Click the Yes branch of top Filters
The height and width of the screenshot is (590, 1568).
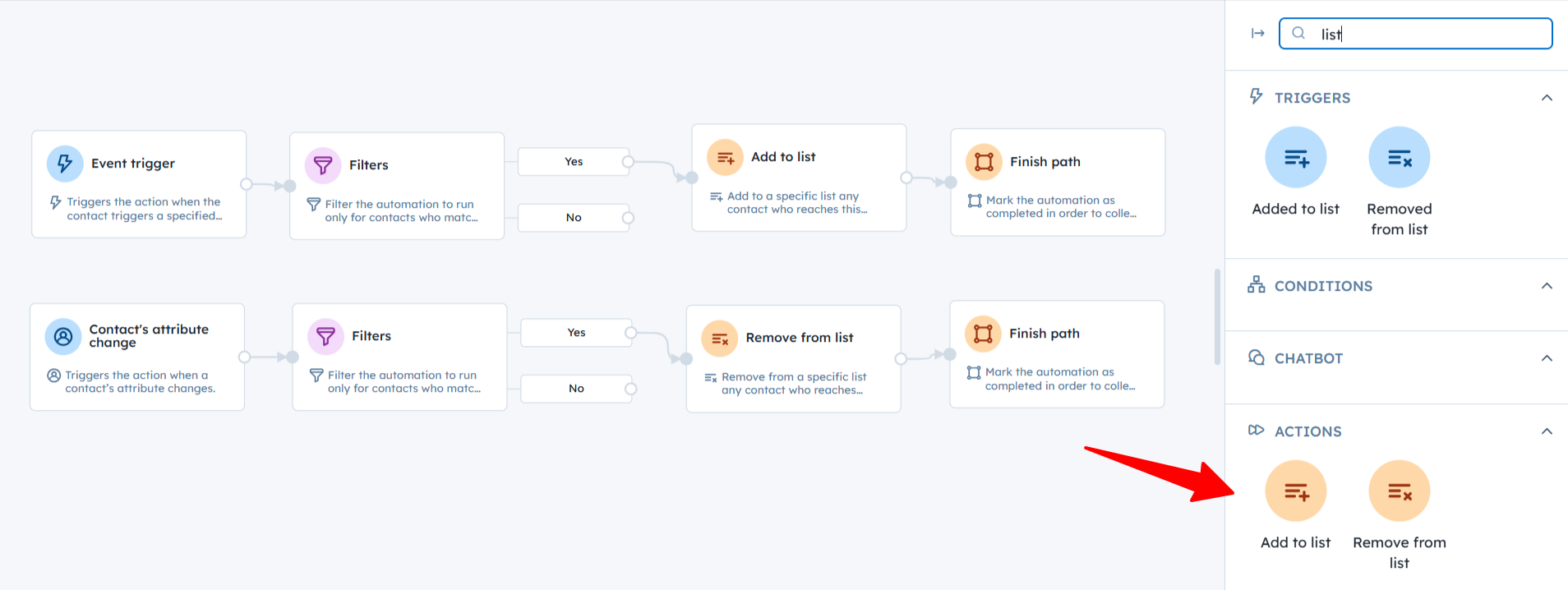point(574,162)
